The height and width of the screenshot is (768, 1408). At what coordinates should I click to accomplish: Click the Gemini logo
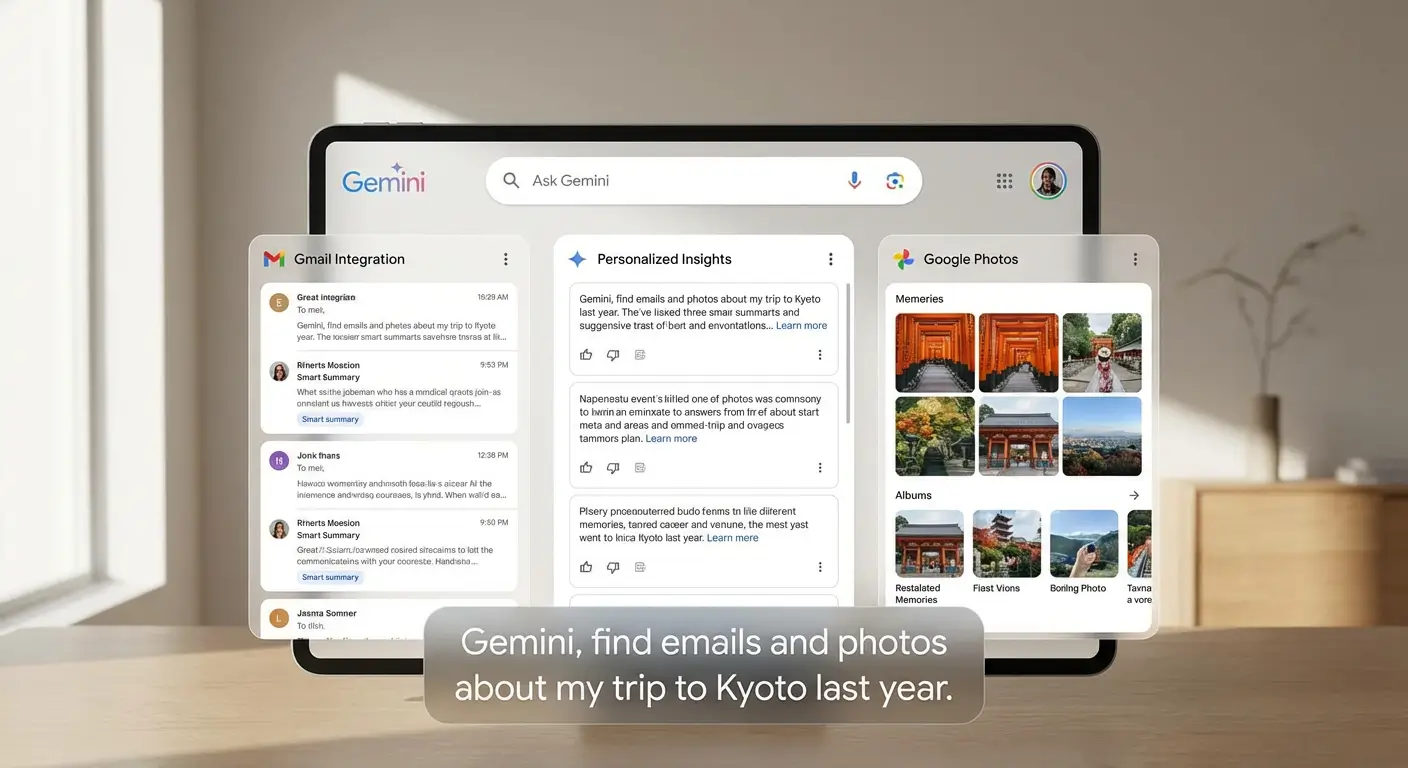[x=383, y=180]
